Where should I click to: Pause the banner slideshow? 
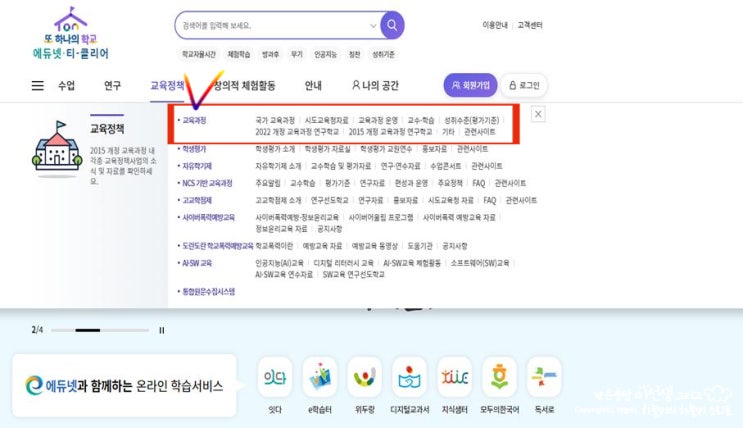tap(162, 330)
